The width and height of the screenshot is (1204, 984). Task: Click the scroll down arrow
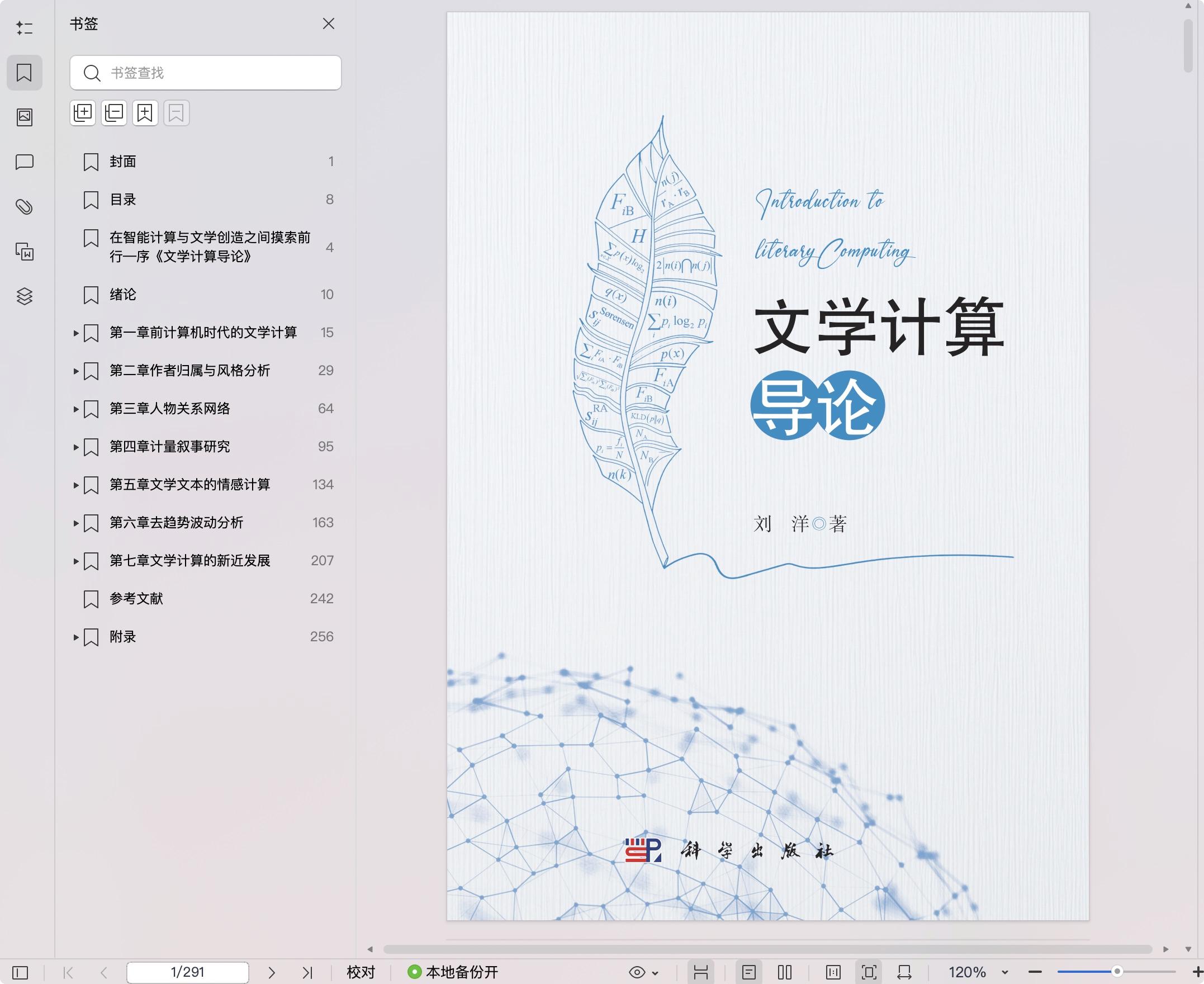(x=1188, y=949)
